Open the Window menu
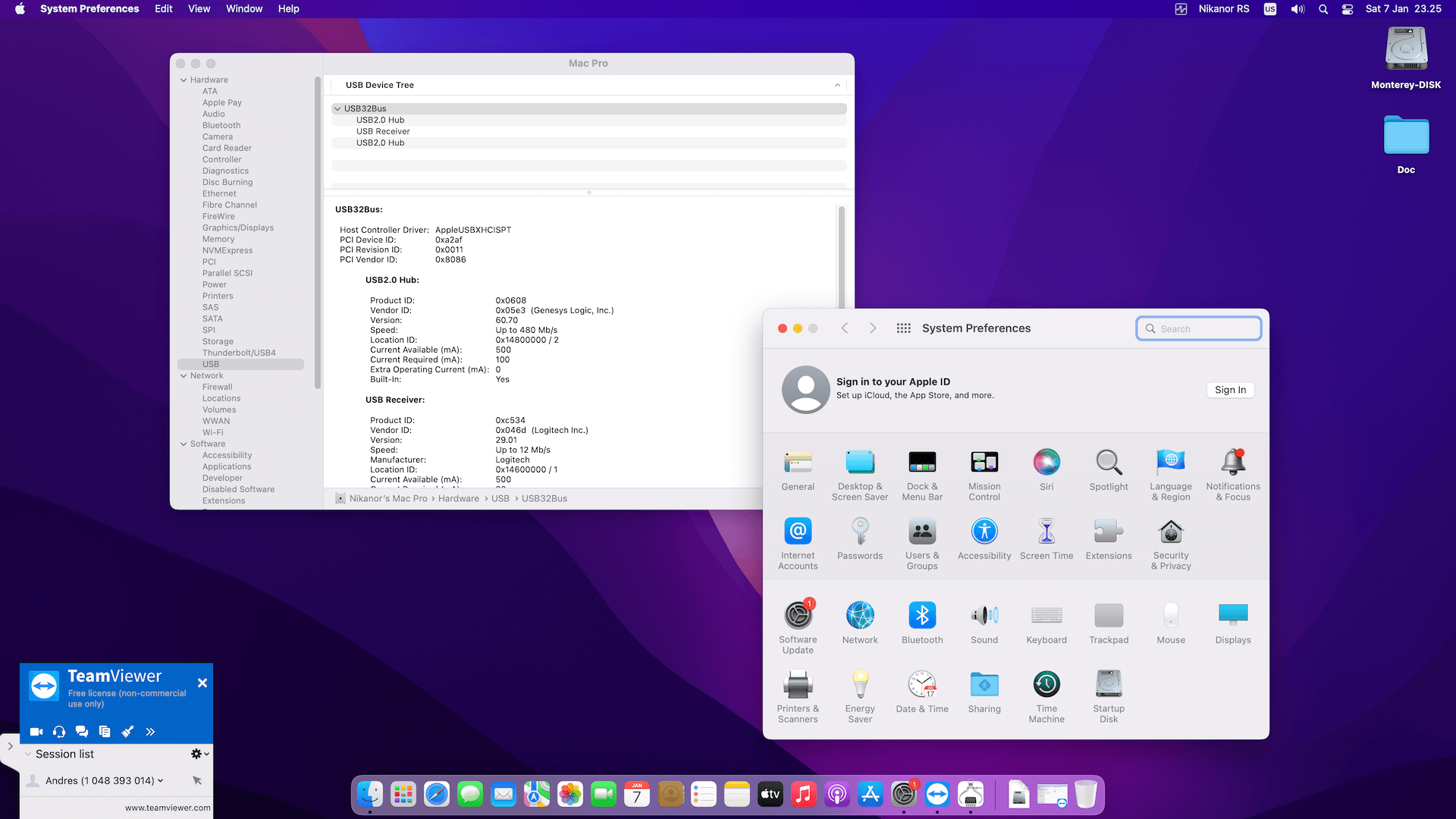This screenshot has height=819, width=1456. (243, 9)
